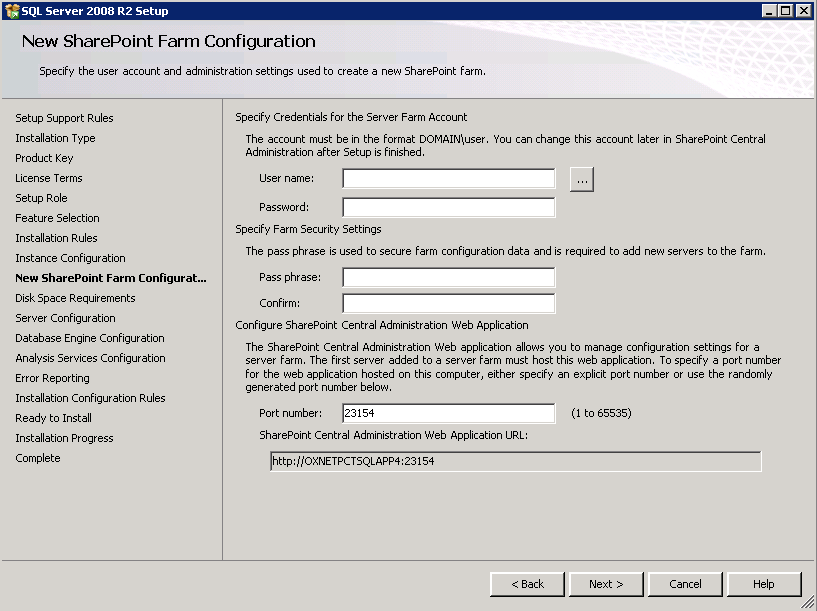
Task: Select Setup Support Rules step
Action: [64, 118]
